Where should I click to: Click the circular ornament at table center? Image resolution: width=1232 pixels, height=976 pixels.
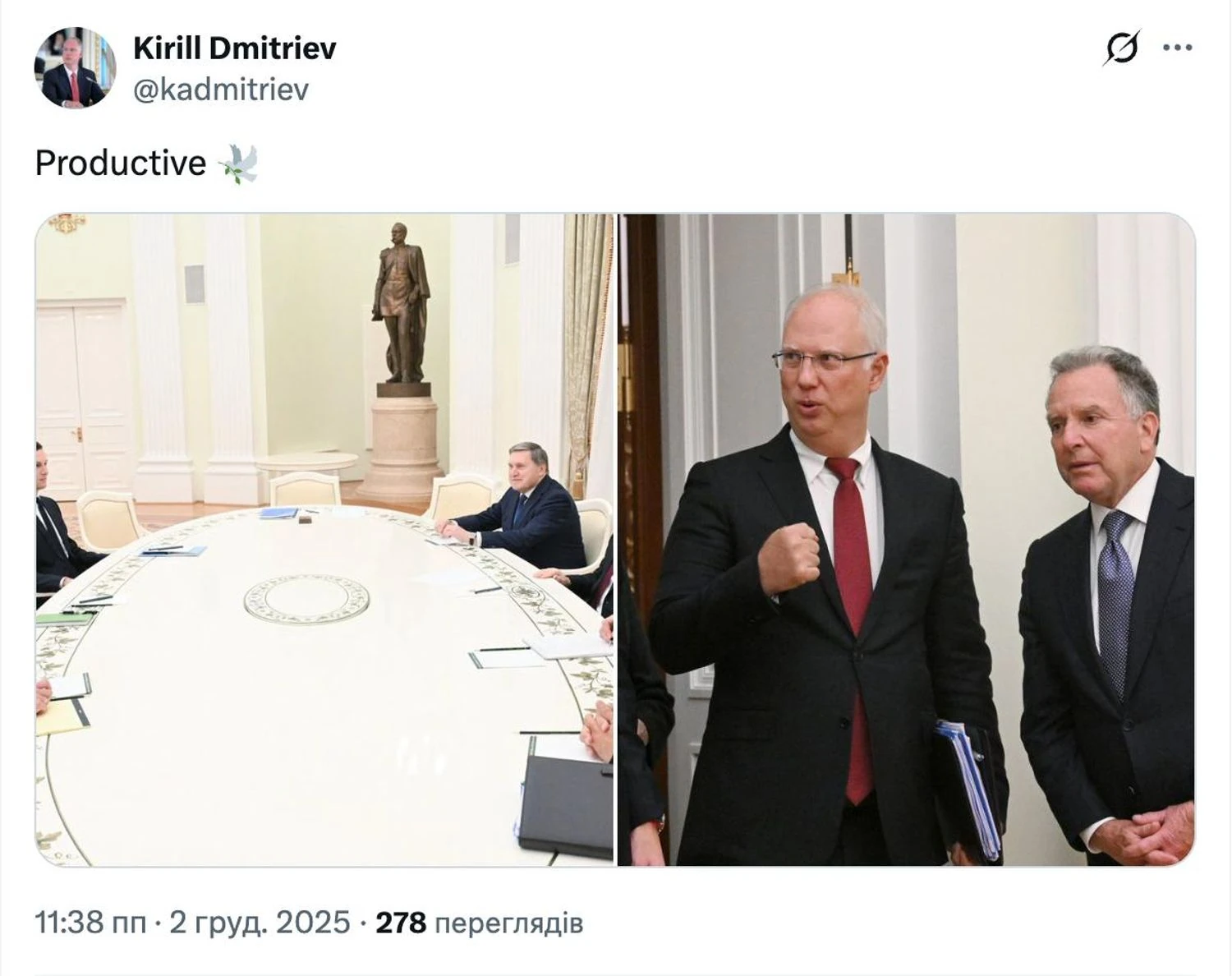(x=306, y=599)
